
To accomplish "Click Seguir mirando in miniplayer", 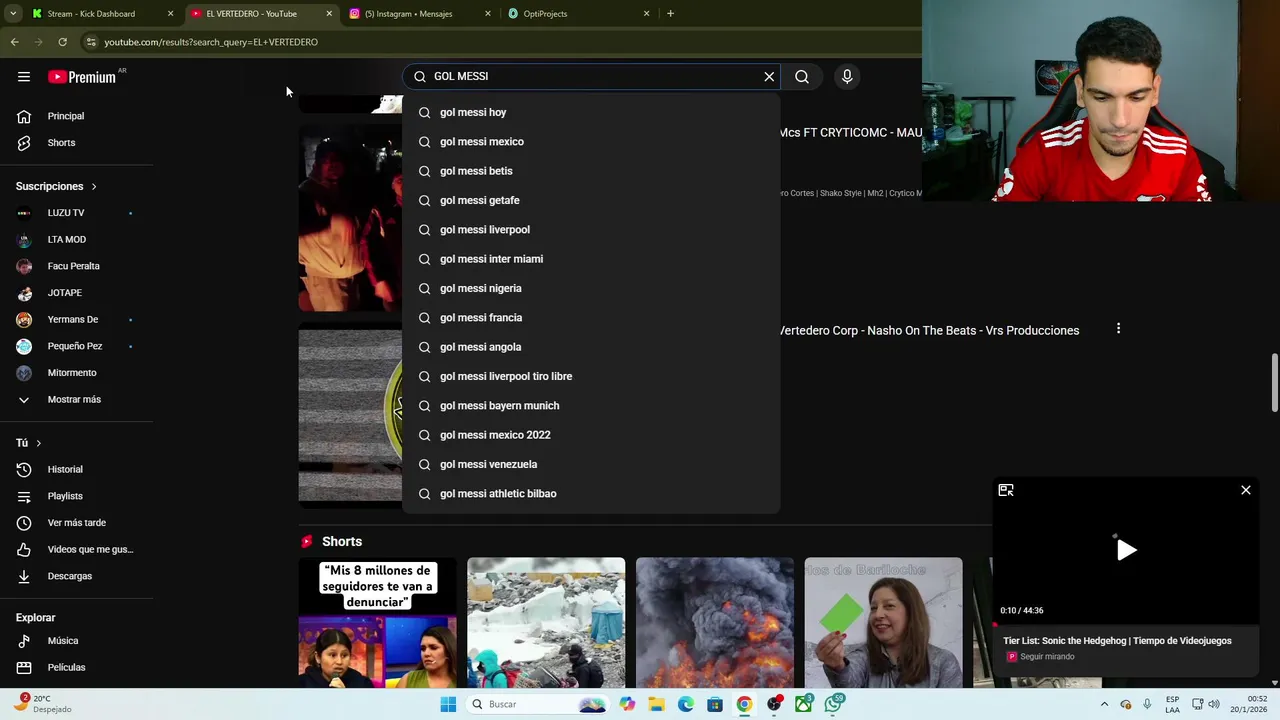I will point(1047,657).
